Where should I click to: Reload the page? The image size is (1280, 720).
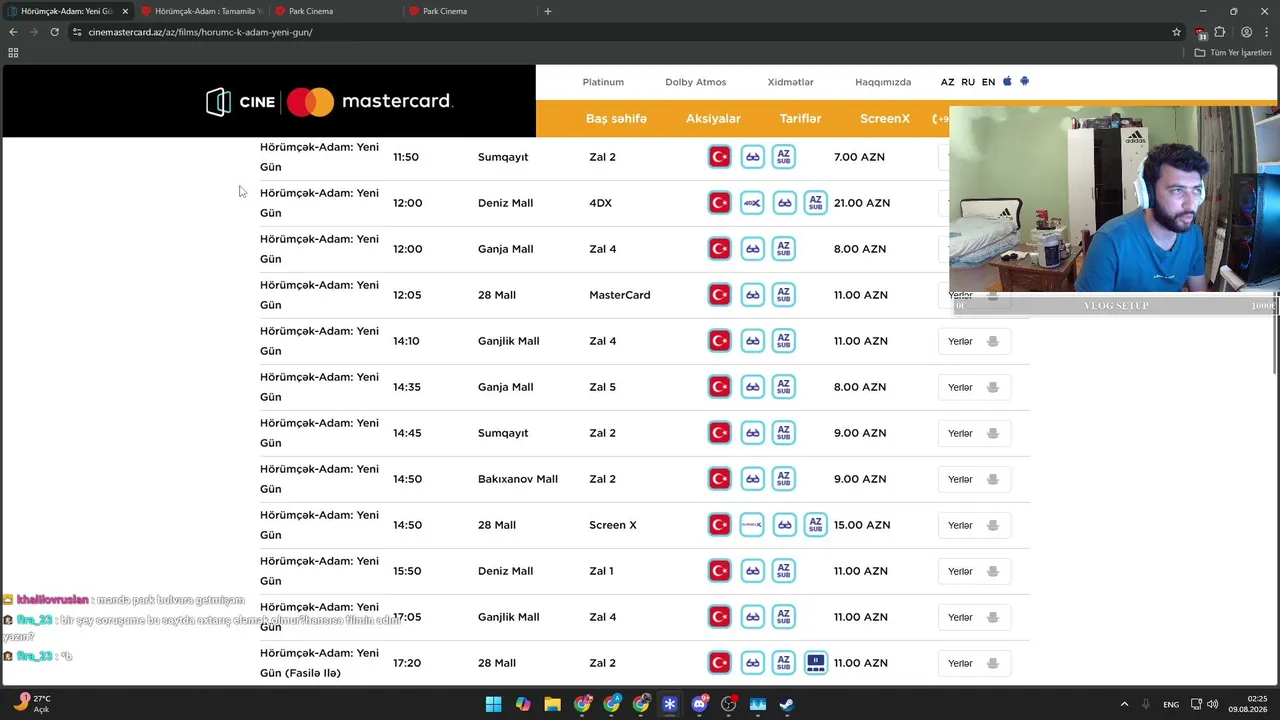[54, 32]
